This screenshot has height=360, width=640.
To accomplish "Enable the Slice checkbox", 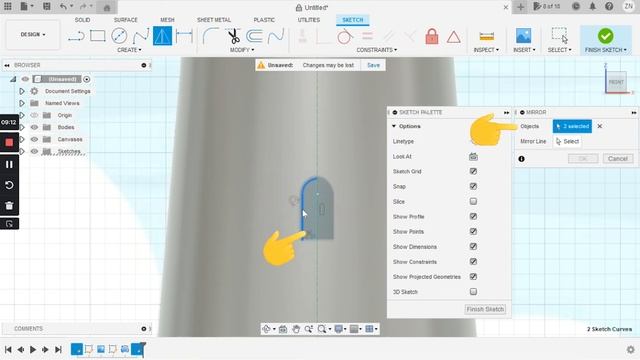I will pos(473,201).
